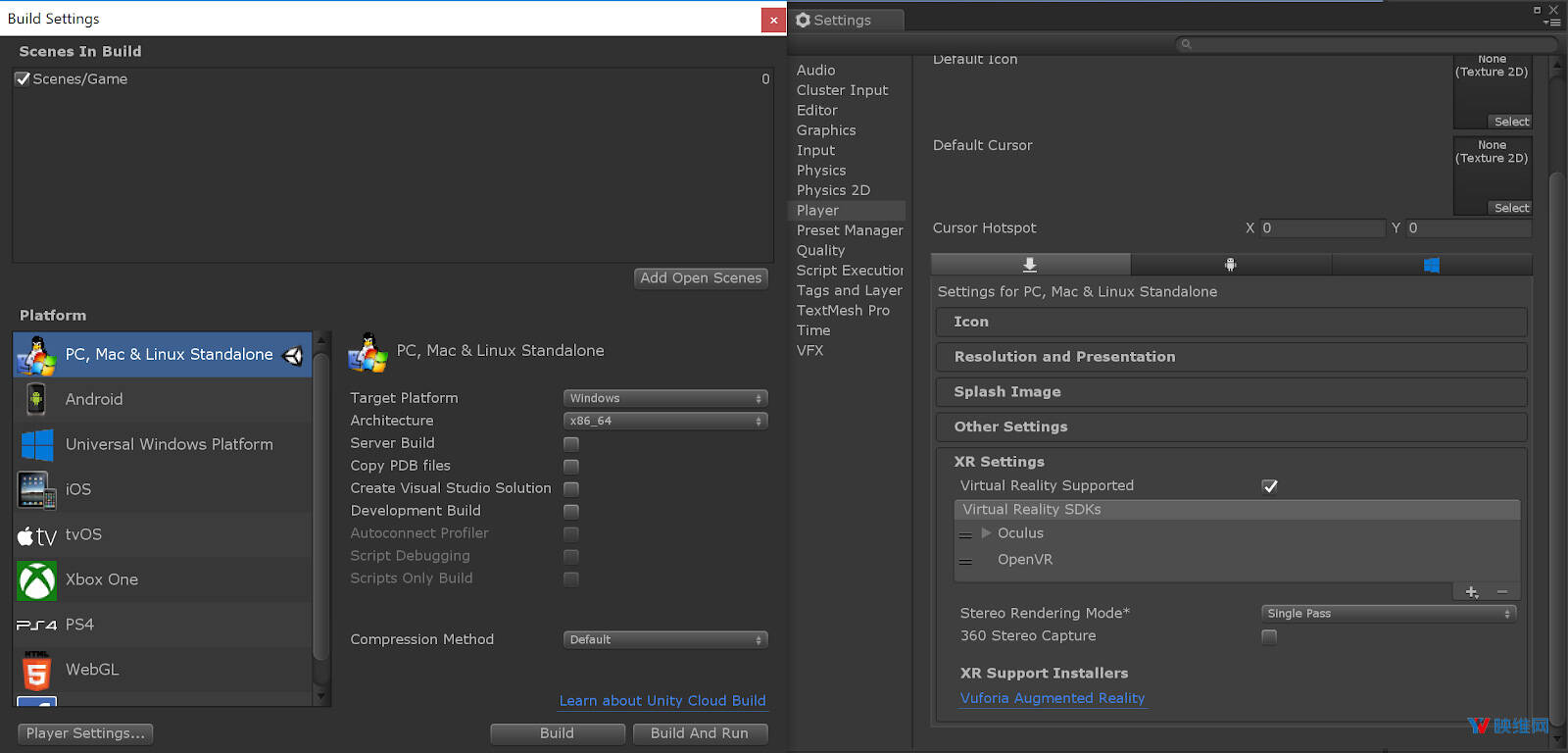Click the Universal Windows Platform icon
The height and width of the screenshot is (753, 1568).
(x=37, y=444)
